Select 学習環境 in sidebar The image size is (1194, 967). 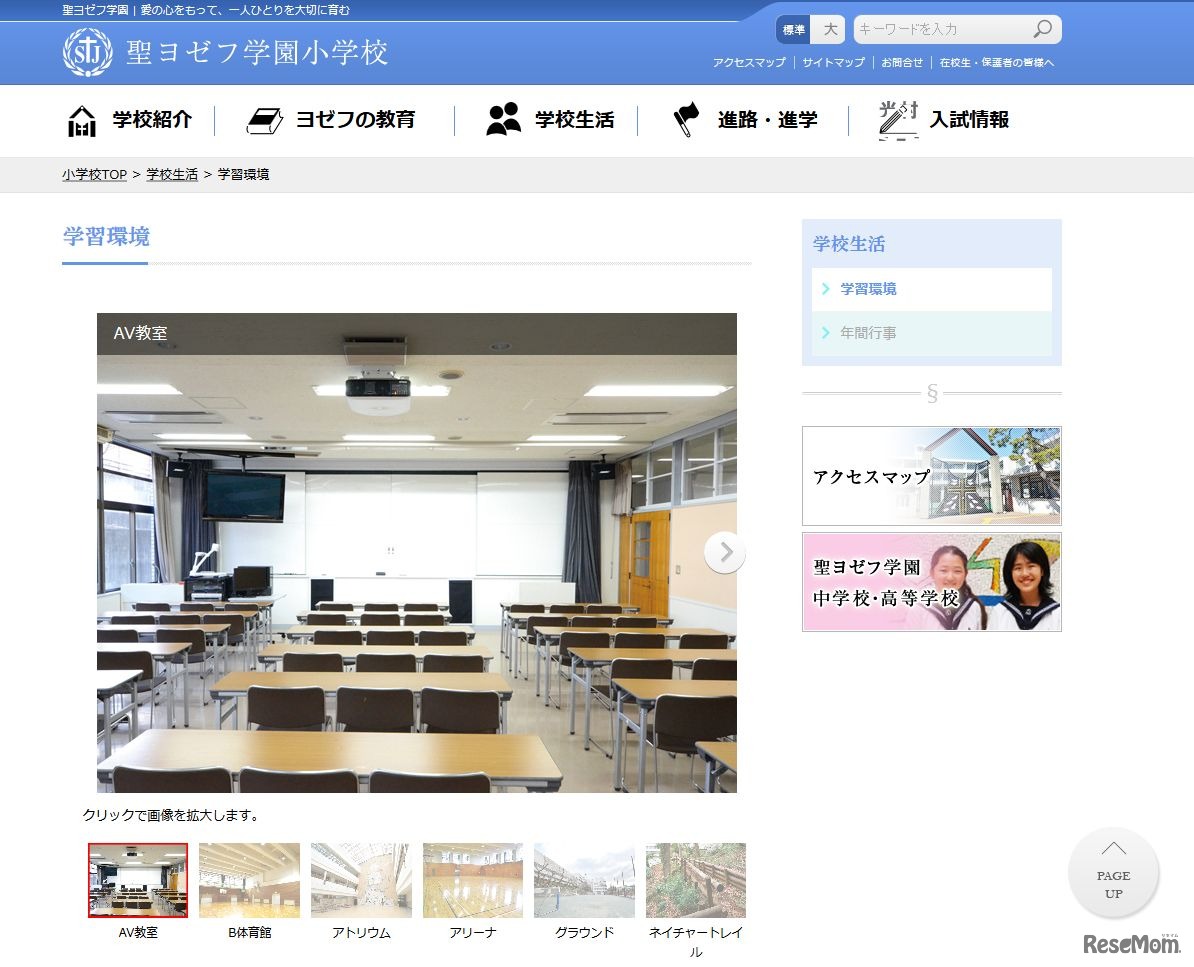[932, 289]
